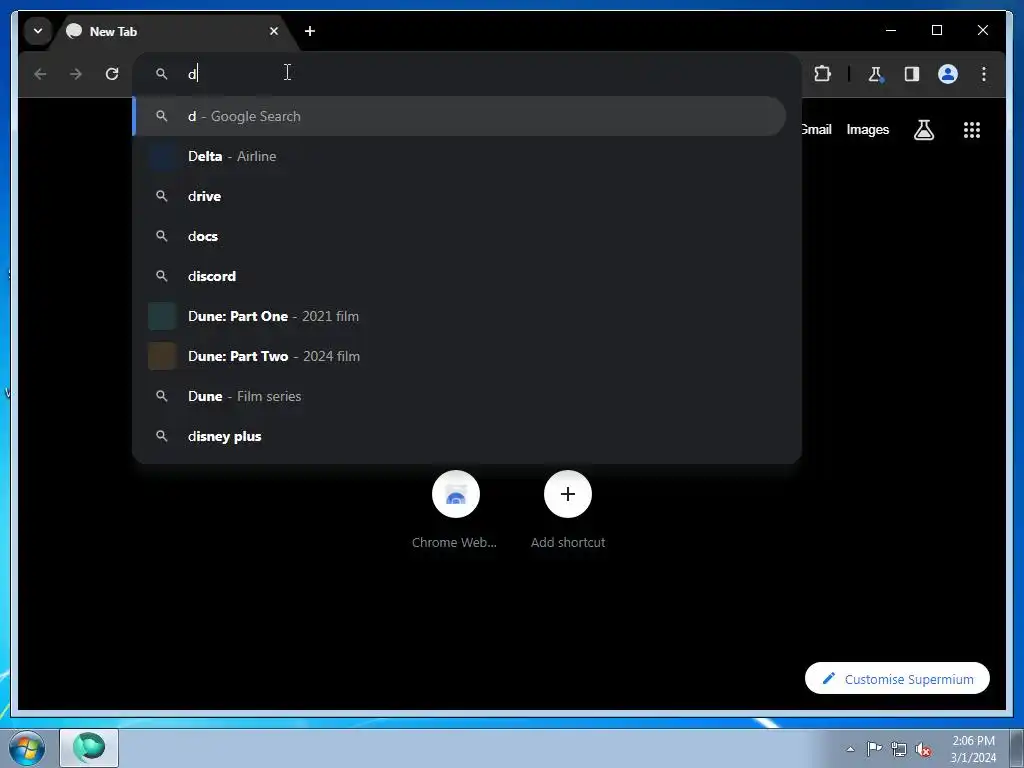Open Chrome Labs flask icon in toolbar
Screen dimensions: 1024x768
[x=876, y=74]
